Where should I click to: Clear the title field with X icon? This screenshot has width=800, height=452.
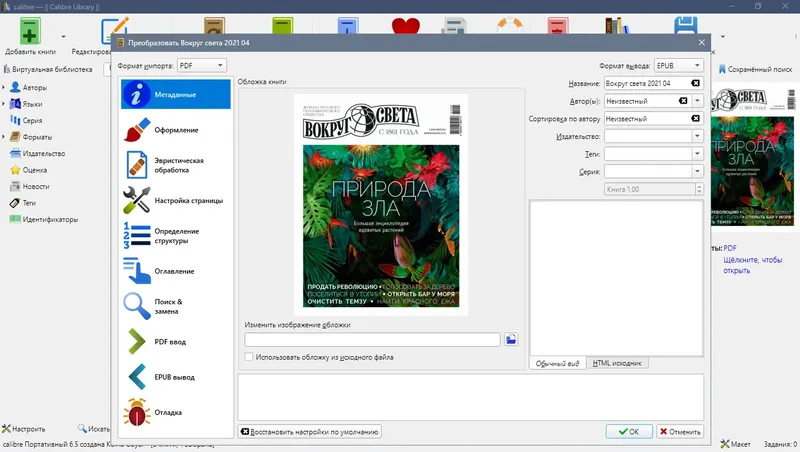pos(695,83)
